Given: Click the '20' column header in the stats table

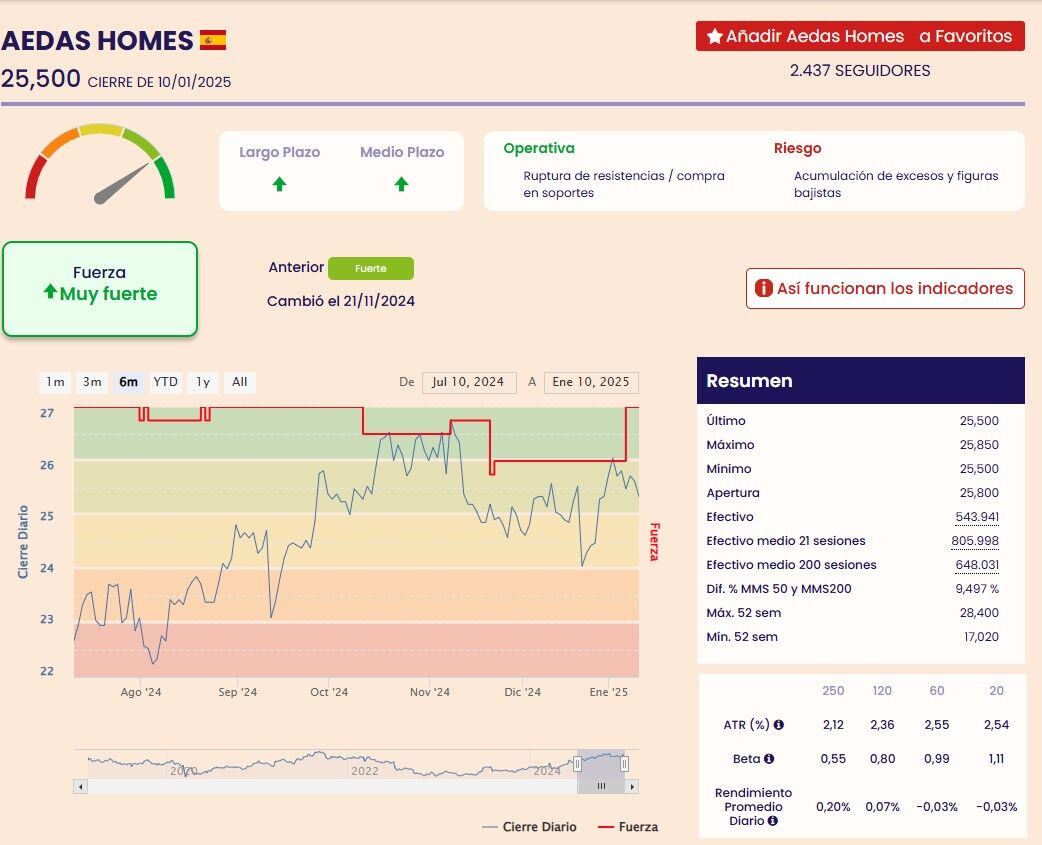Looking at the screenshot, I should click(x=996, y=691).
